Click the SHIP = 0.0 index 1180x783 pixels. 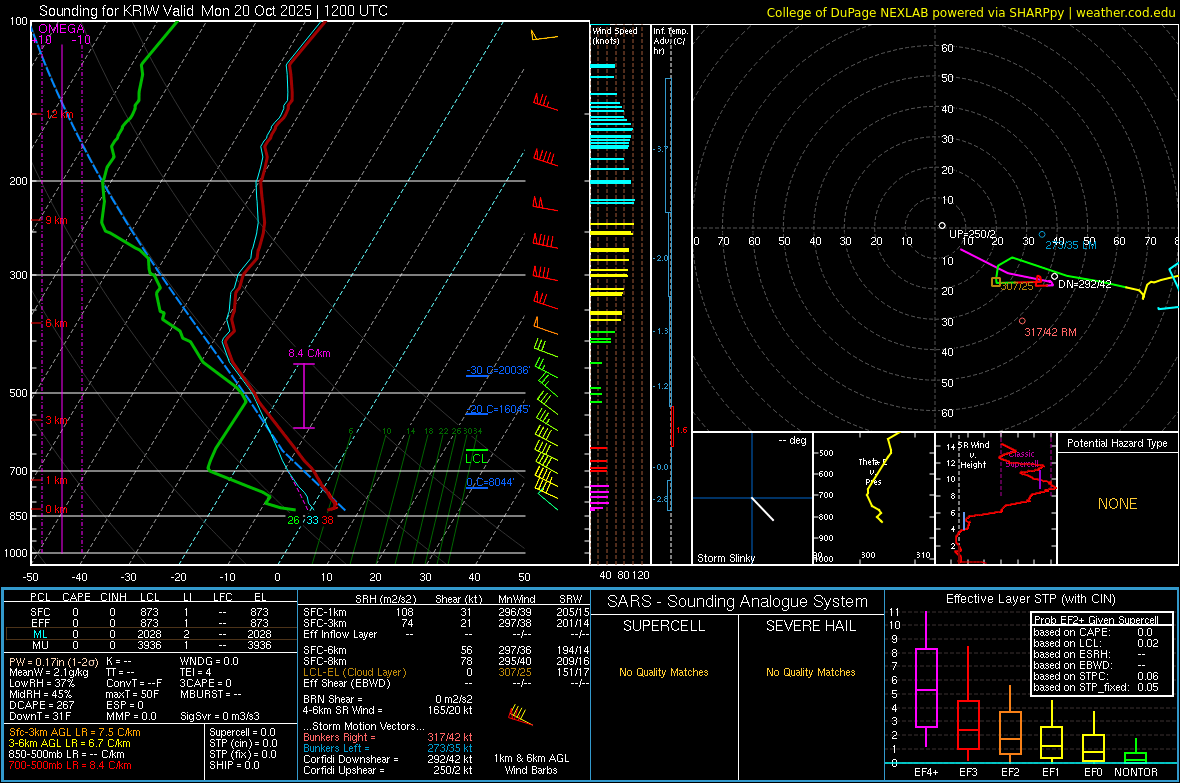point(234,765)
